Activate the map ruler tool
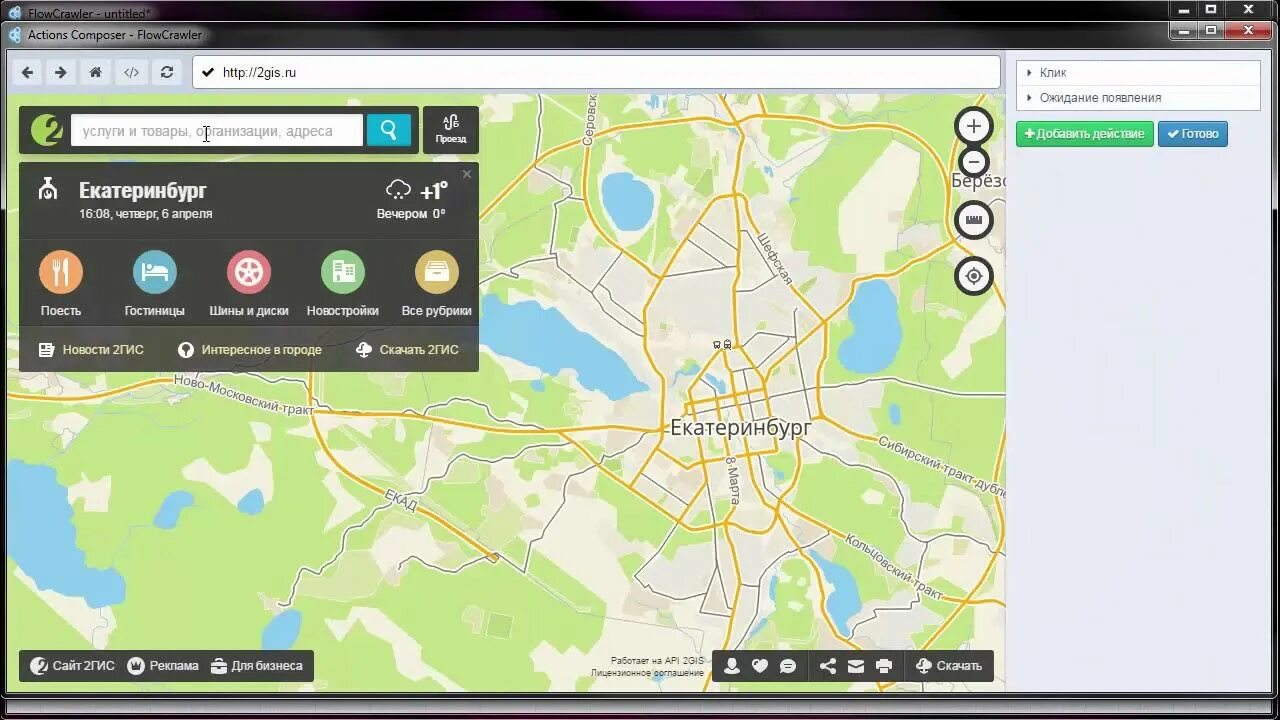 coord(974,220)
